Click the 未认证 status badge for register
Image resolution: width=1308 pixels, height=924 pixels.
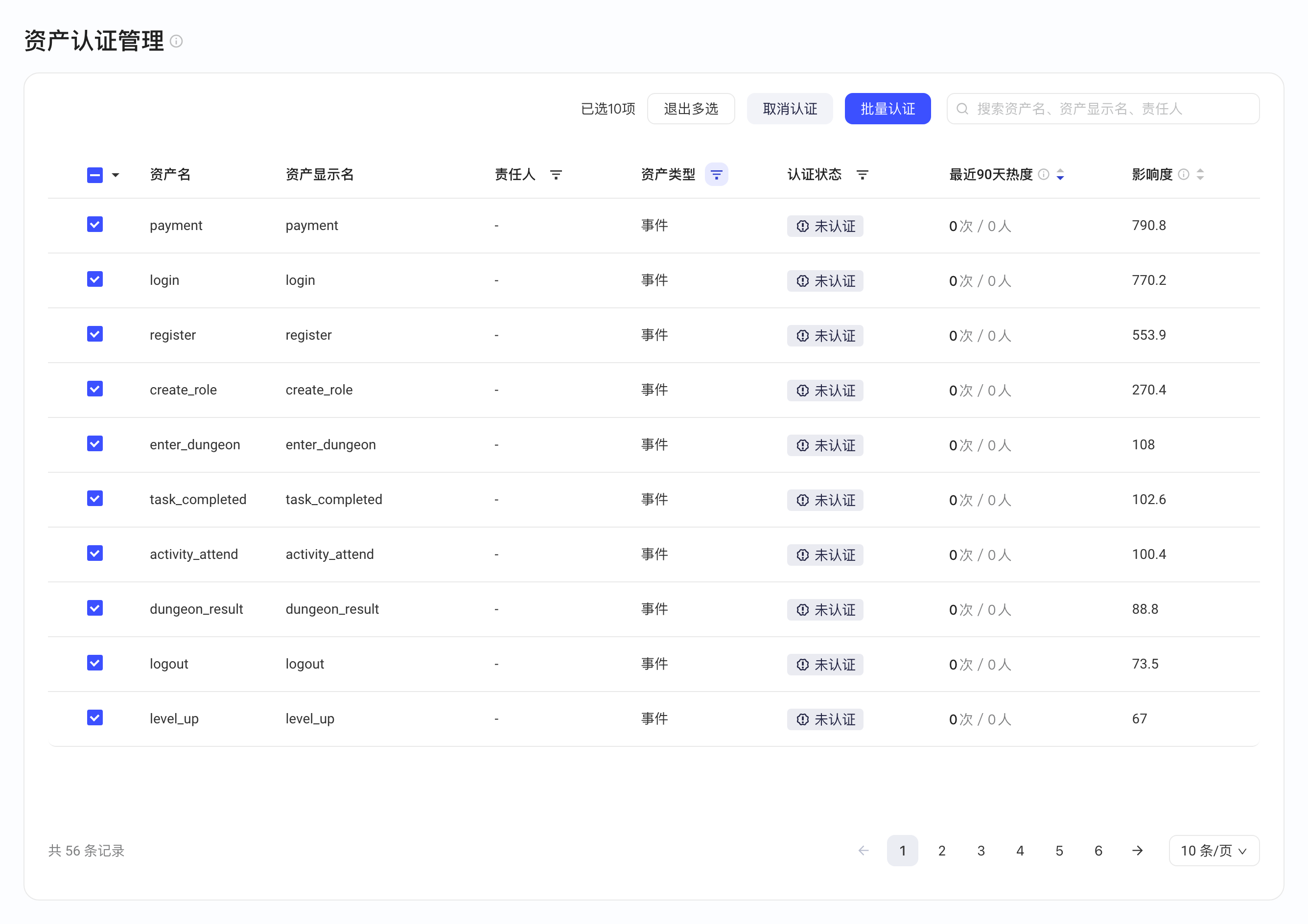click(x=825, y=336)
